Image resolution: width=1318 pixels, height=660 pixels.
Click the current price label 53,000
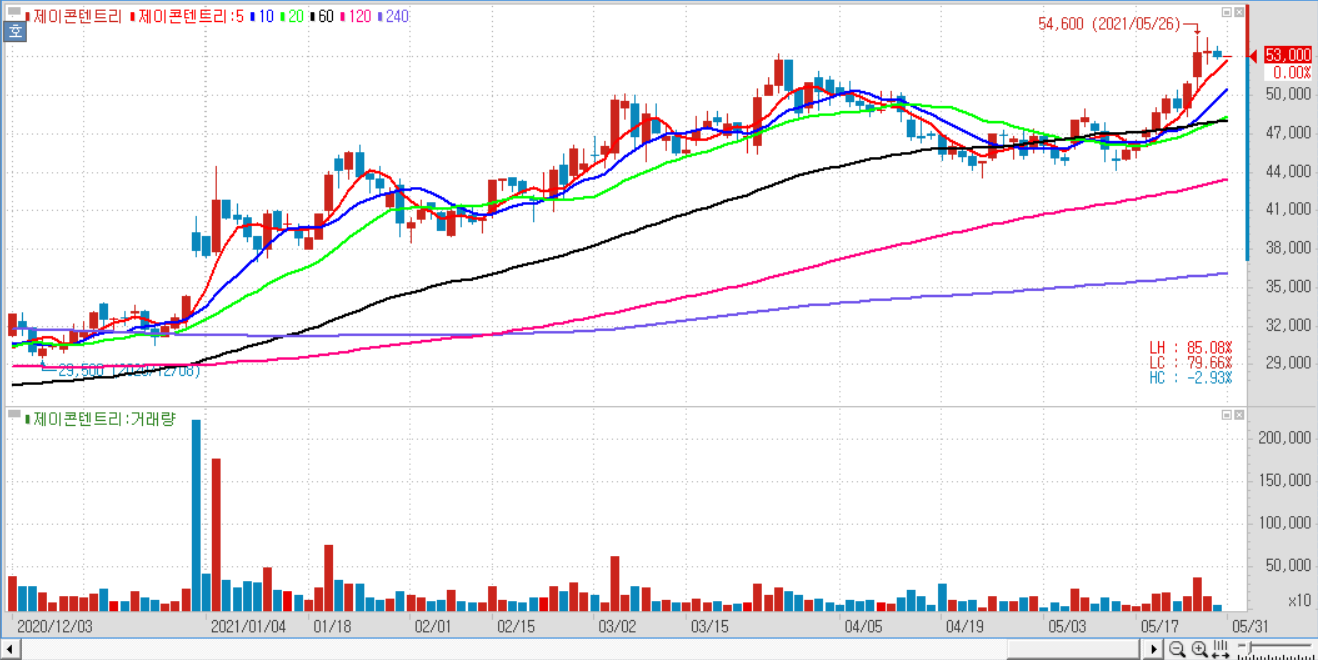pyautogui.click(x=1287, y=55)
